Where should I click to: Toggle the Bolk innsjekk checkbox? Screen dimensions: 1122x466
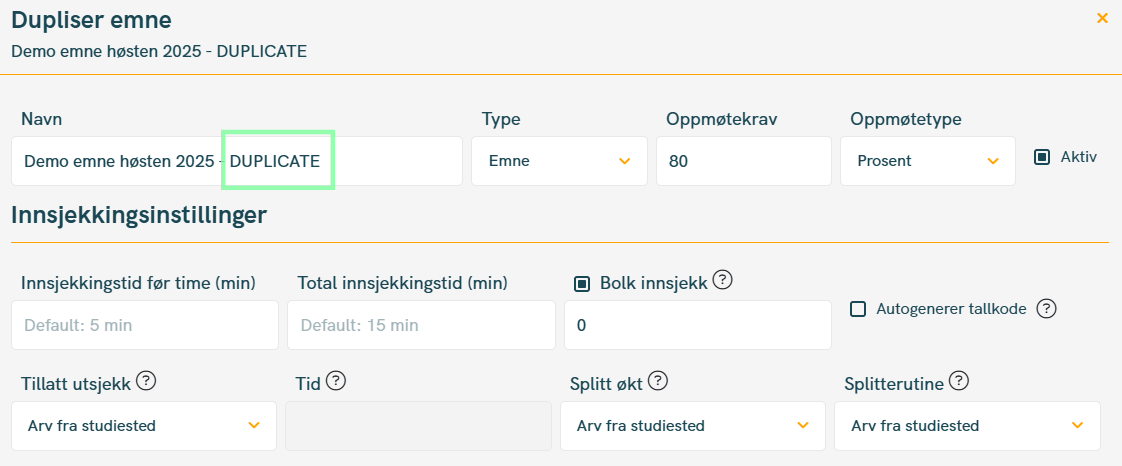click(581, 284)
